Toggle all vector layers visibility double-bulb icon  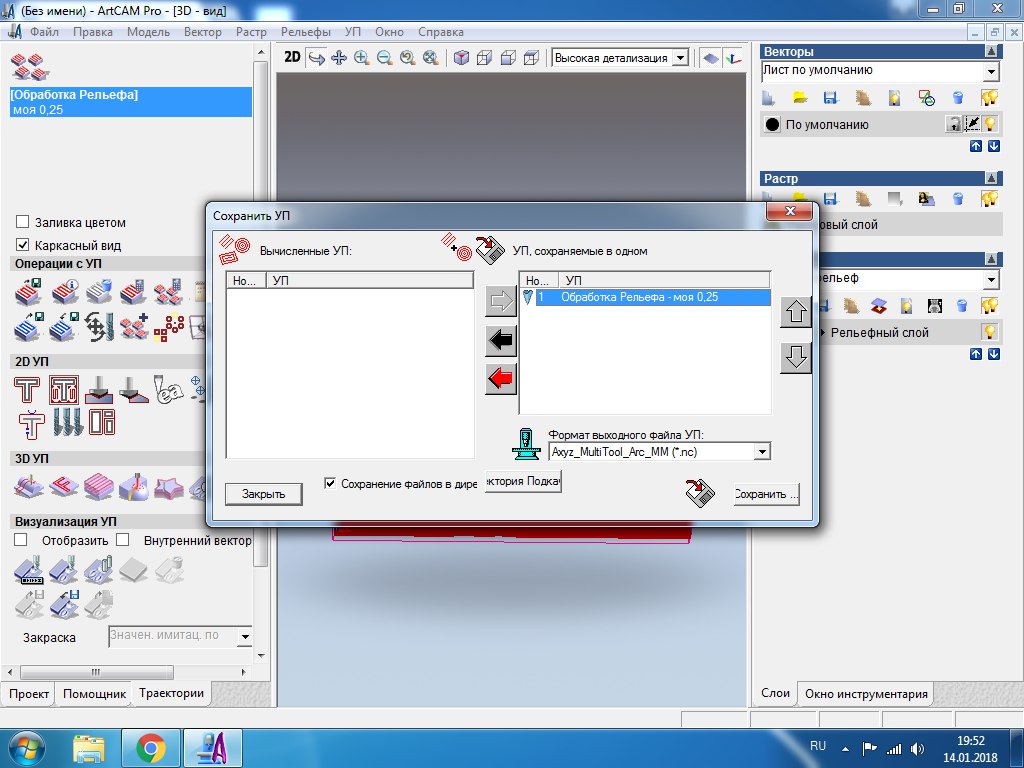989,98
